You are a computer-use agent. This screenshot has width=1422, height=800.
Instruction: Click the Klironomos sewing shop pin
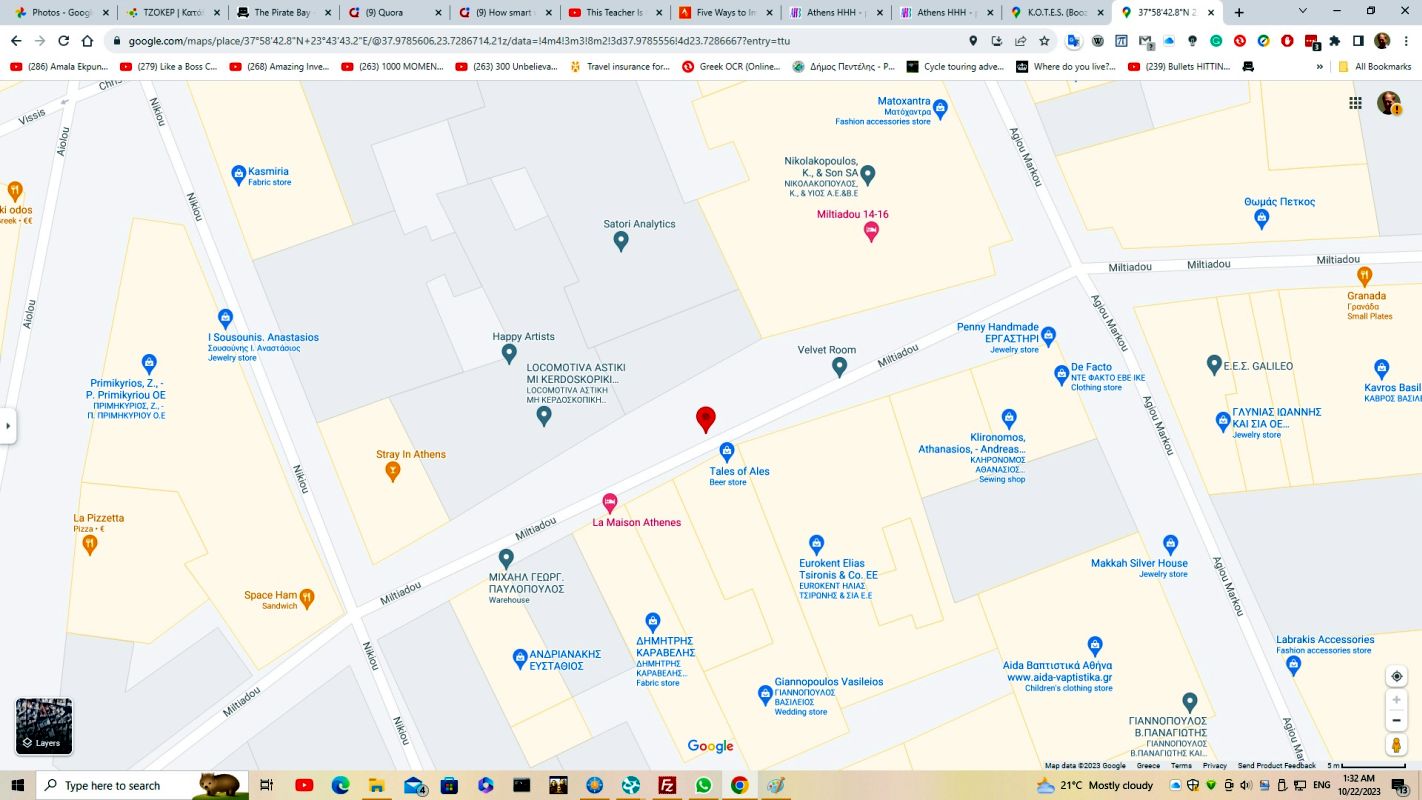click(x=1009, y=417)
